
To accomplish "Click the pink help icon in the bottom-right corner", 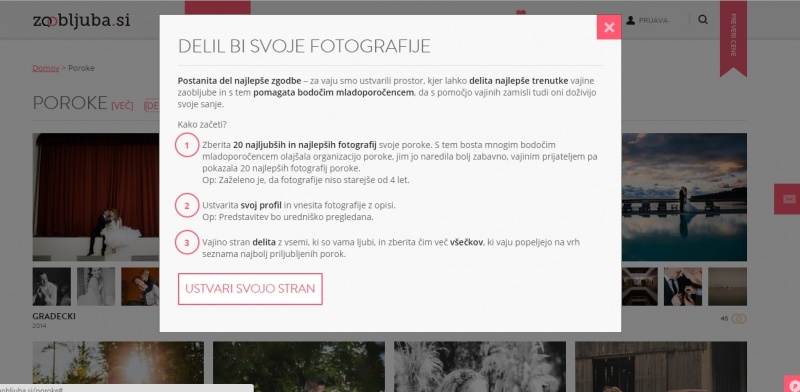I will 792,384.
